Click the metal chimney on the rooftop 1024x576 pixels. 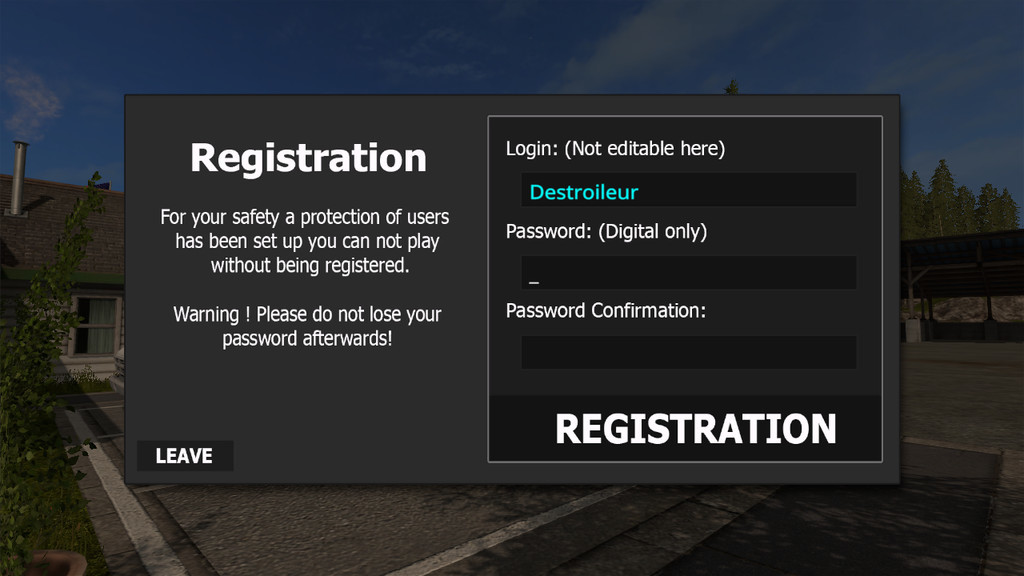pyautogui.click(x=19, y=176)
